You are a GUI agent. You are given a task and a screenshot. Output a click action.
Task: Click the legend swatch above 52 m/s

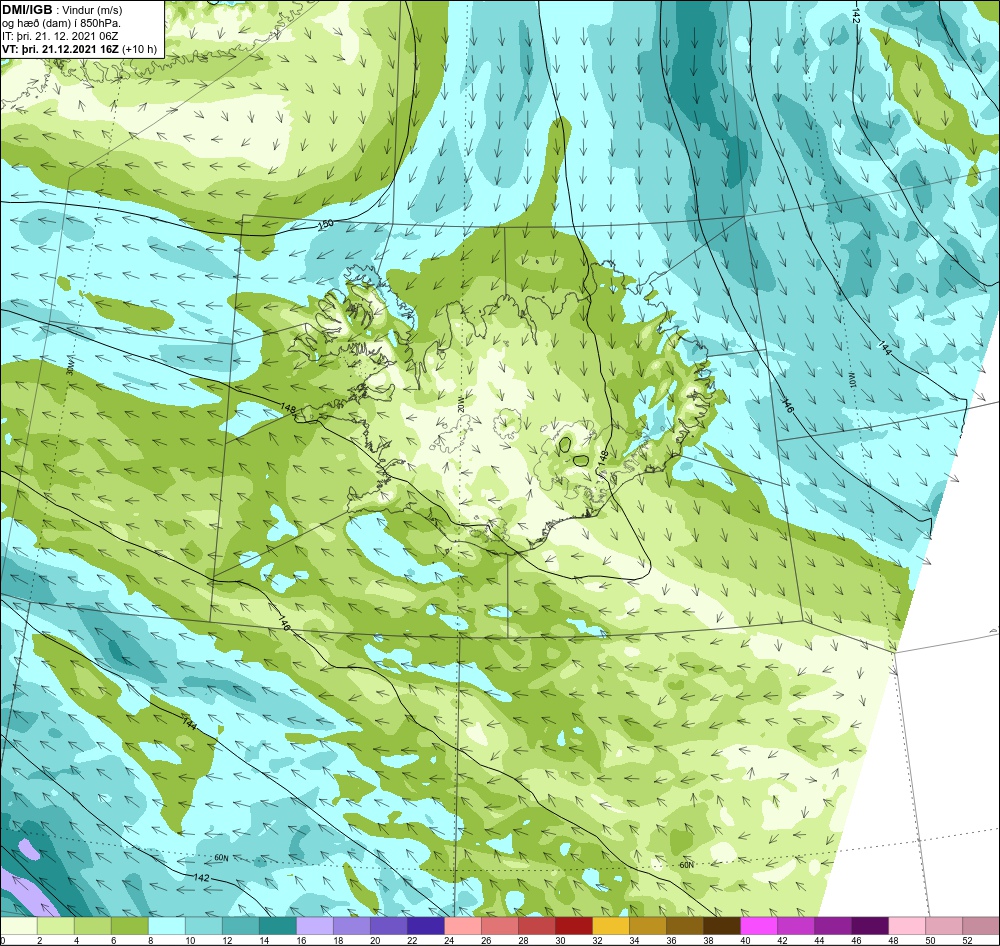[981, 926]
